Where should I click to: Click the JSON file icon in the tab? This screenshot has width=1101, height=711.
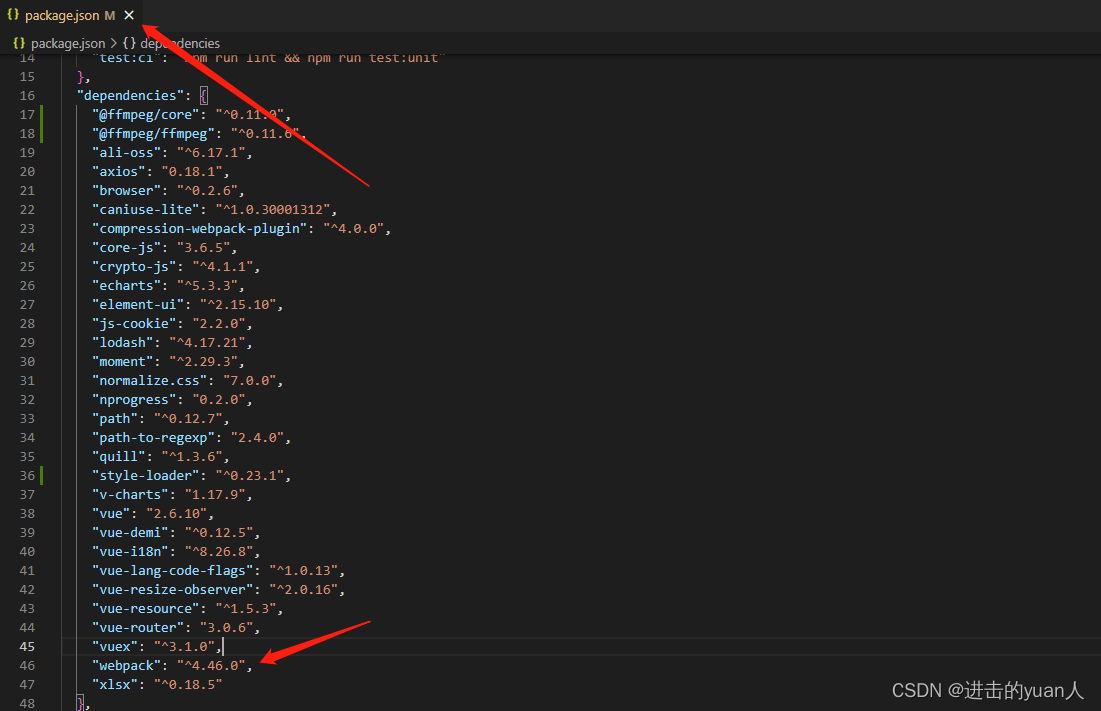pyautogui.click(x=13, y=15)
